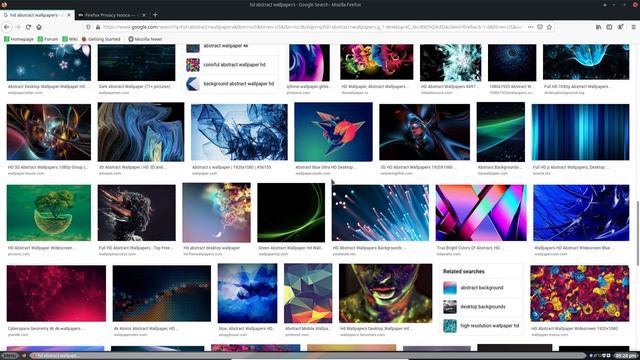Save page to Pocket icon
The height and width of the screenshot is (360, 640).
[540, 27]
